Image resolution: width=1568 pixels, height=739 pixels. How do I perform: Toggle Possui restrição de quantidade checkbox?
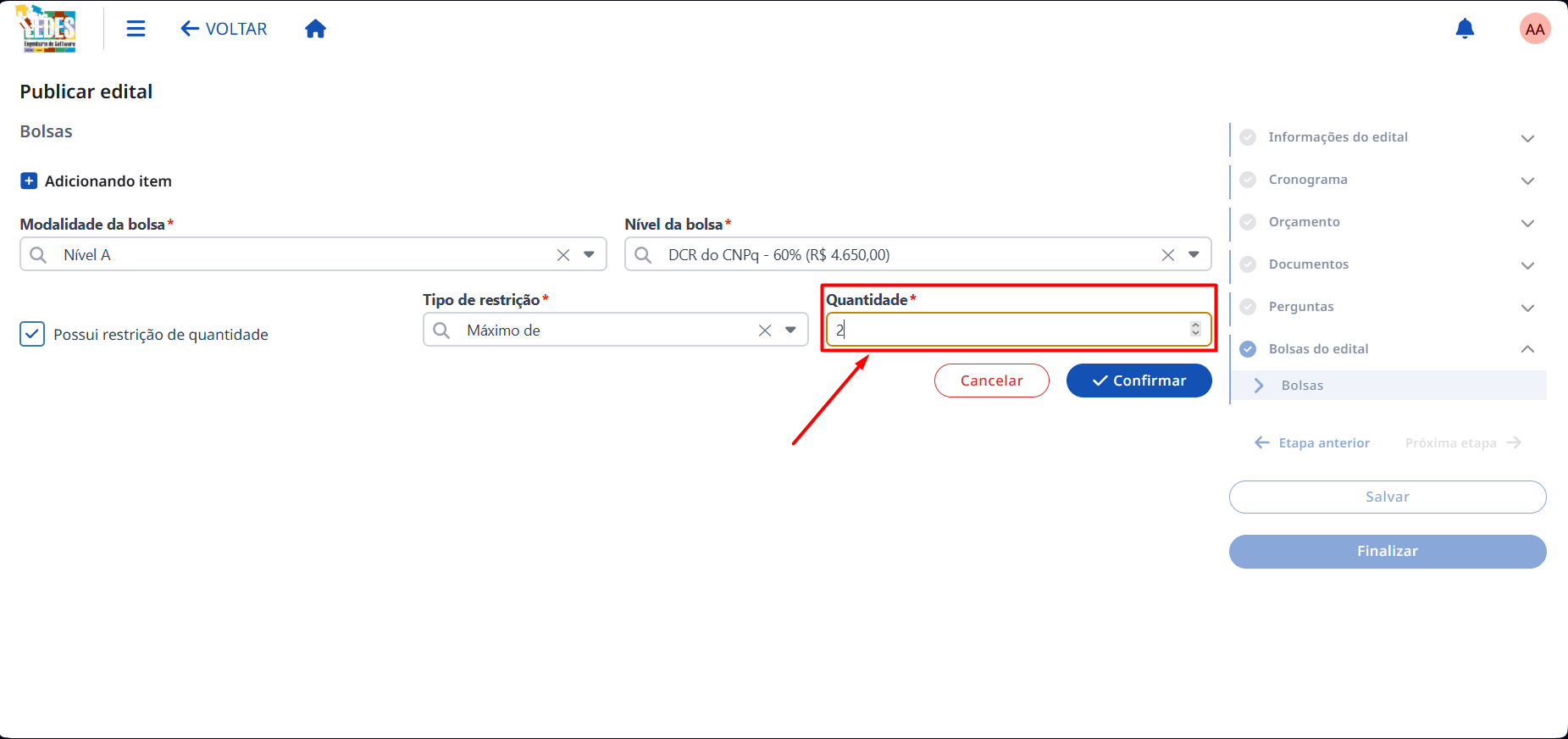click(x=32, y=334)
